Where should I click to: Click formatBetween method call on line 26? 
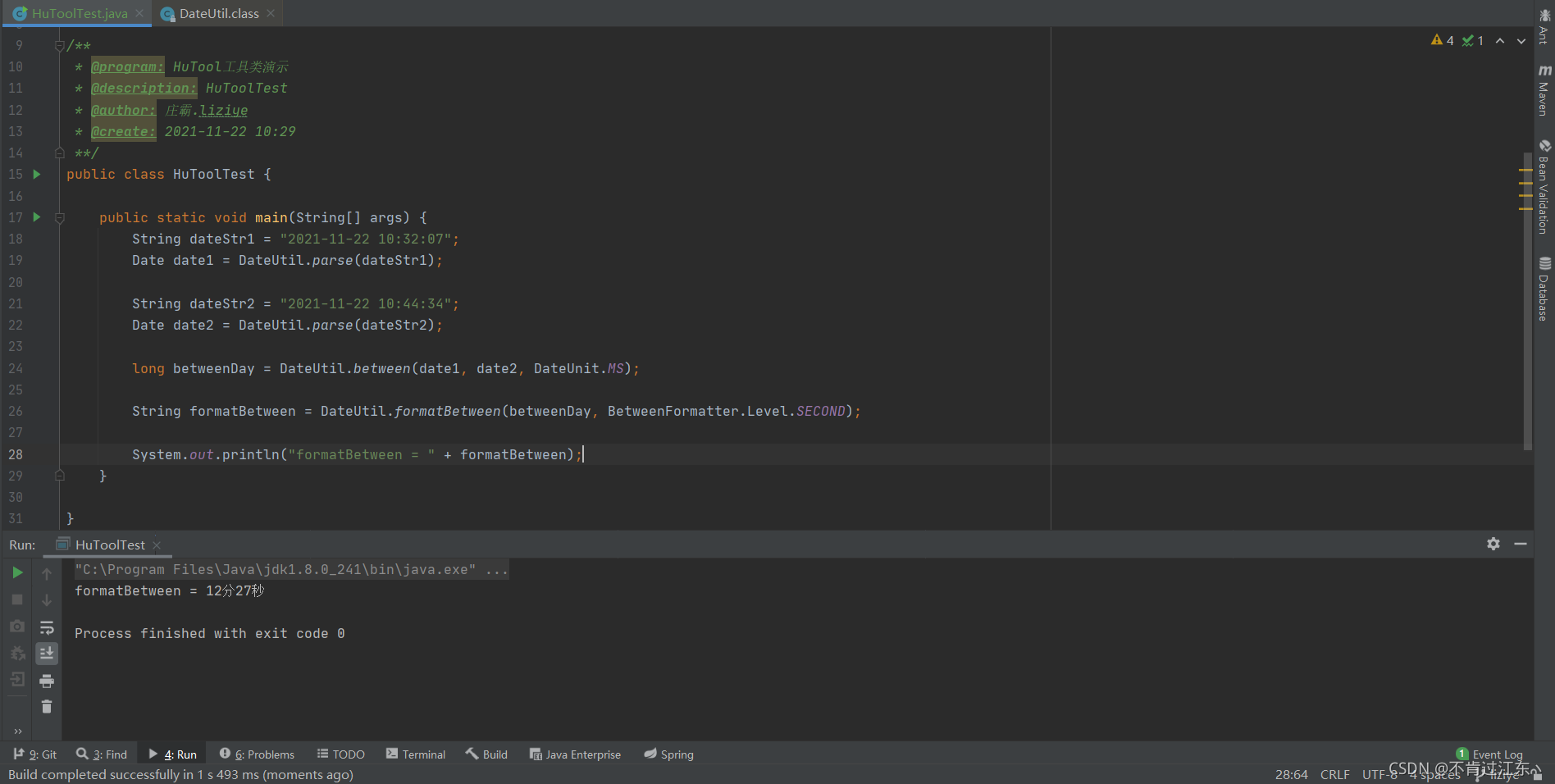(448, 411)
